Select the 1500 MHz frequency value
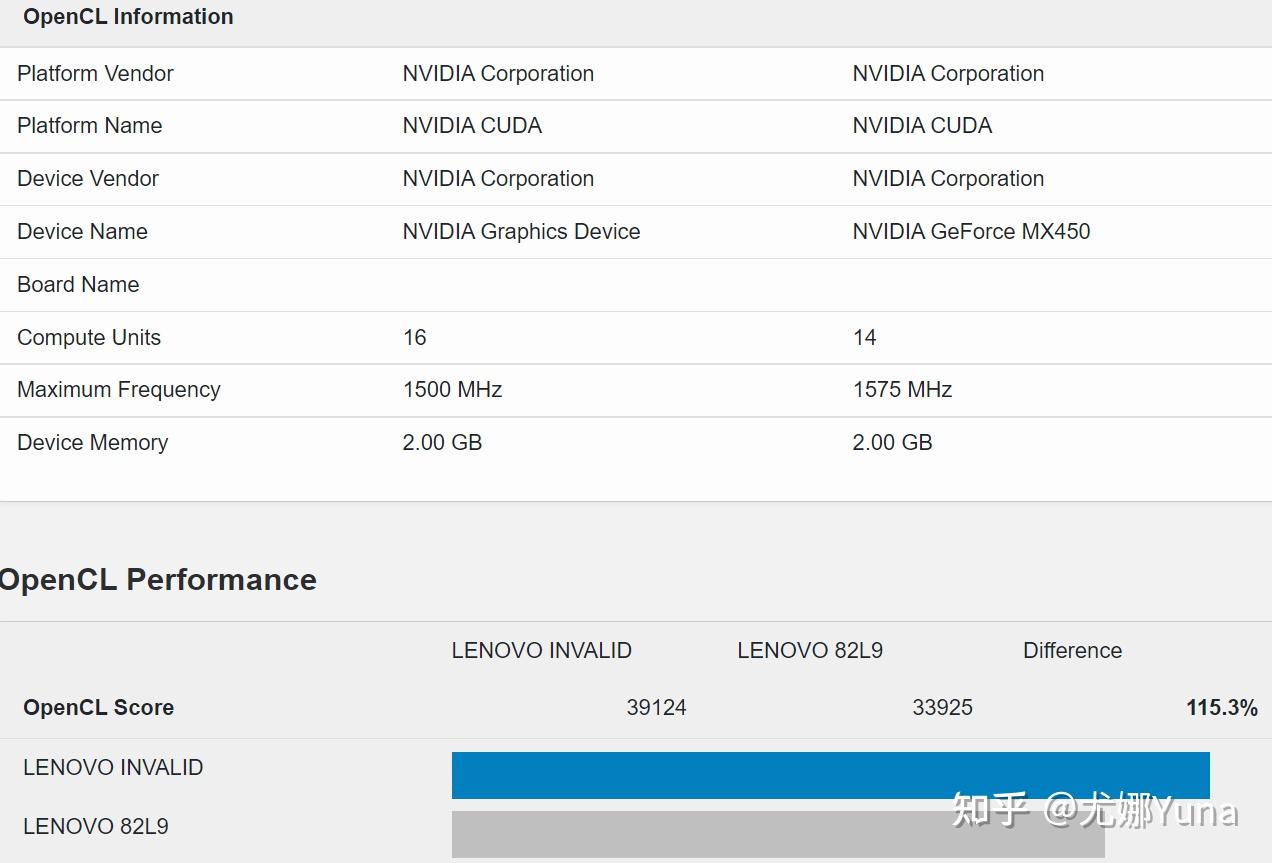Image resolution: width=1272 pixels, height=863 pixels. 452,389
